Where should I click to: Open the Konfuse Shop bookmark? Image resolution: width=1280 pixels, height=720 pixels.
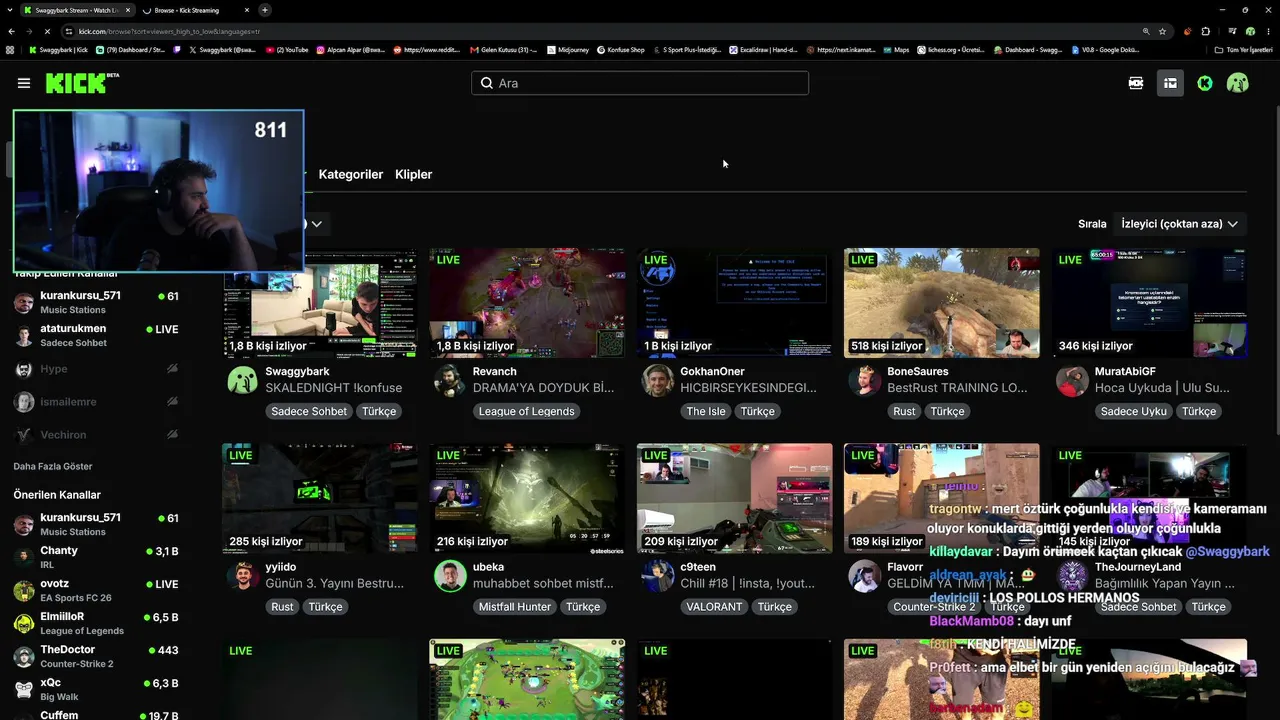tap(620, 50)
